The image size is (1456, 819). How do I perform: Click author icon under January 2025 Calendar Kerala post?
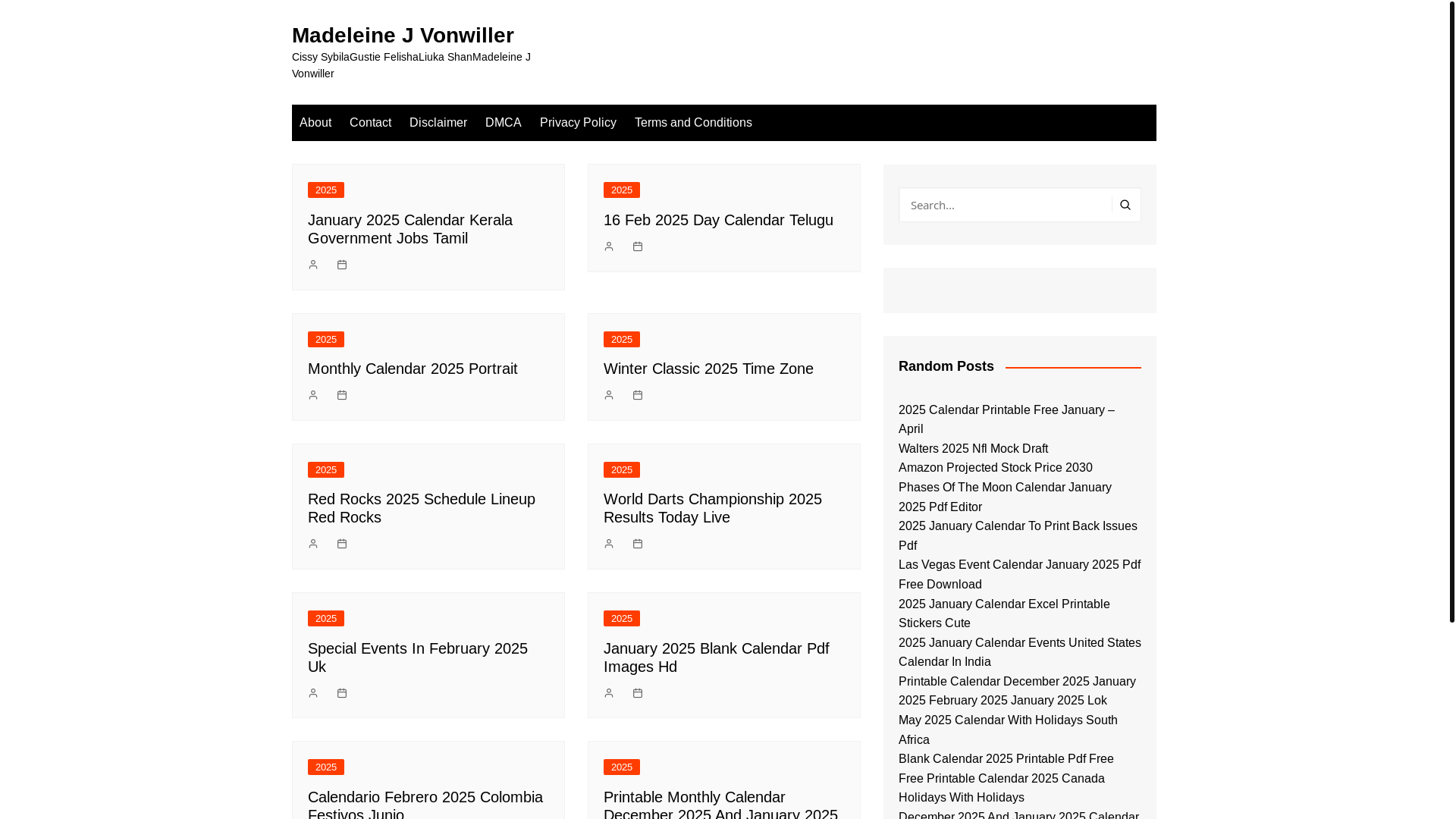point(313,265)
